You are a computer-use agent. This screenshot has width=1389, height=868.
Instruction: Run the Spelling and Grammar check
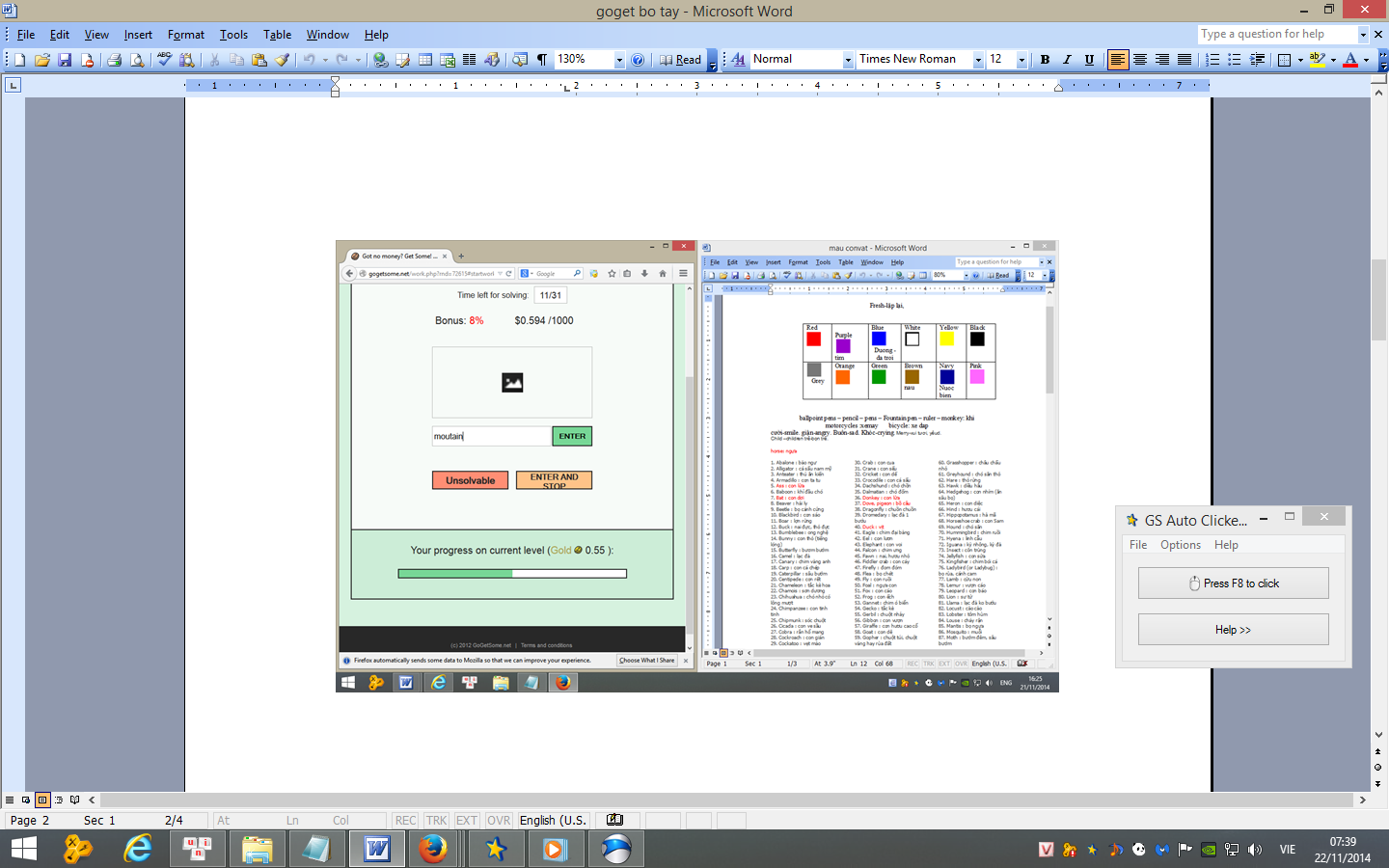click(164, 60)
